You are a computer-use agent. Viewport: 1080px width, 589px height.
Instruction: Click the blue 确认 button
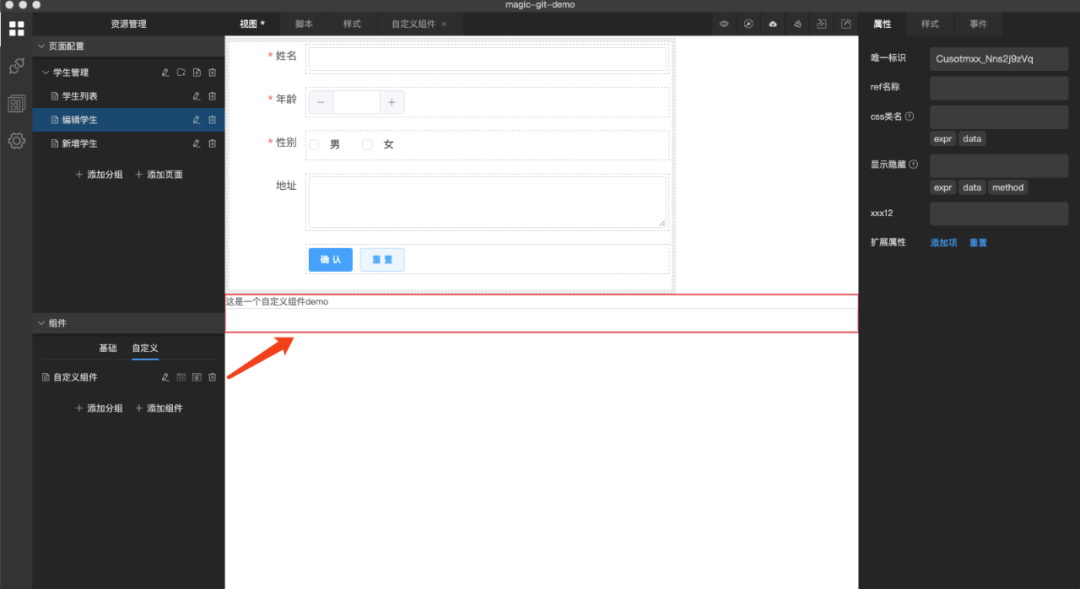pyautogui.click(x=331, y=260)
